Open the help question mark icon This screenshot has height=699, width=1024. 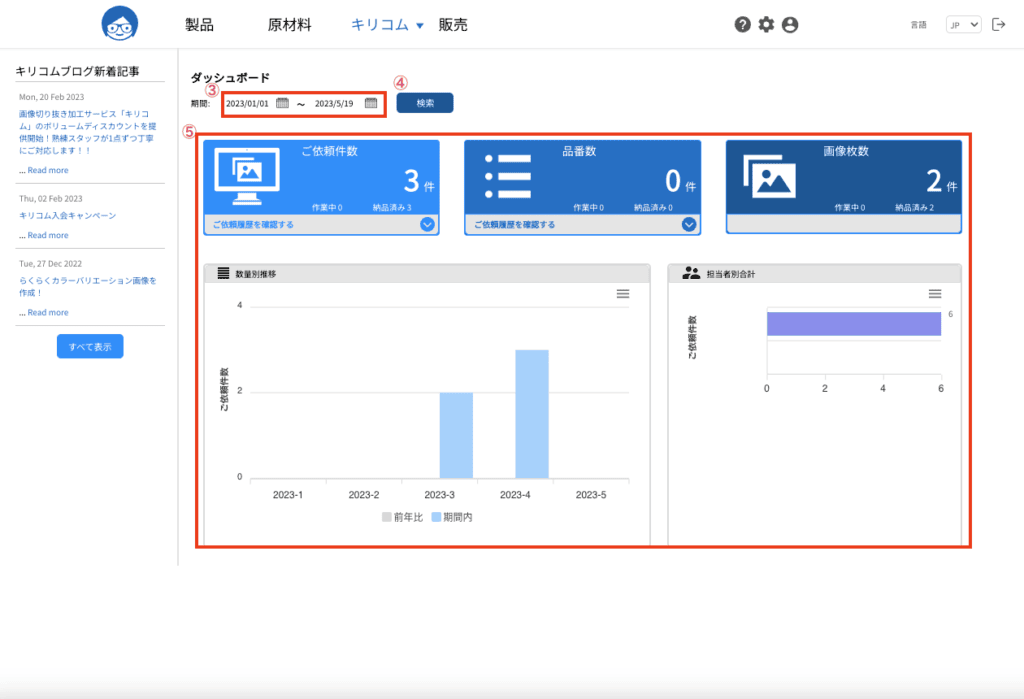(x=743, y=25)
